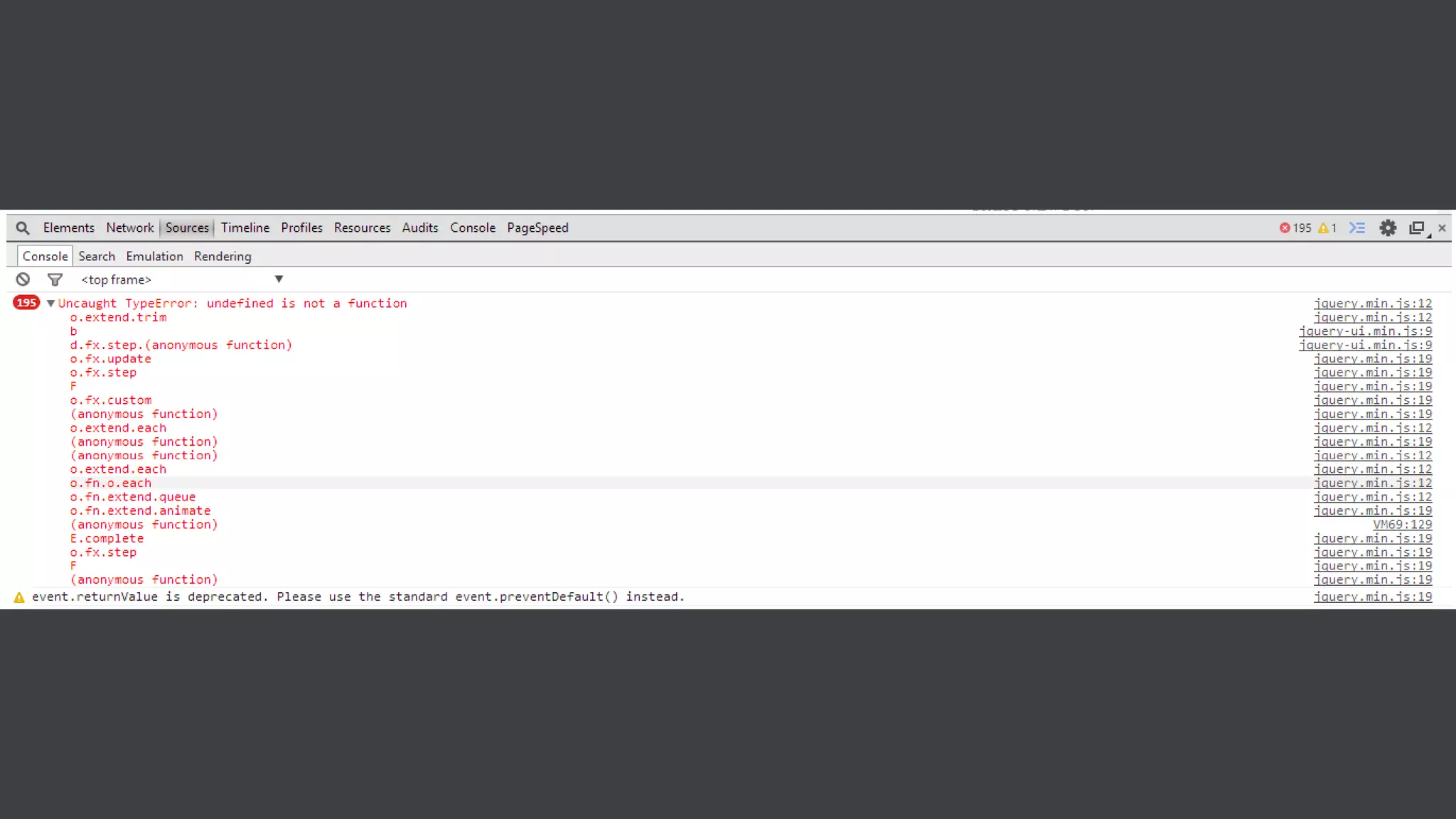Open the VM69:129 source link
The height and width of the screenshot is (819, 1456).
1402,525
